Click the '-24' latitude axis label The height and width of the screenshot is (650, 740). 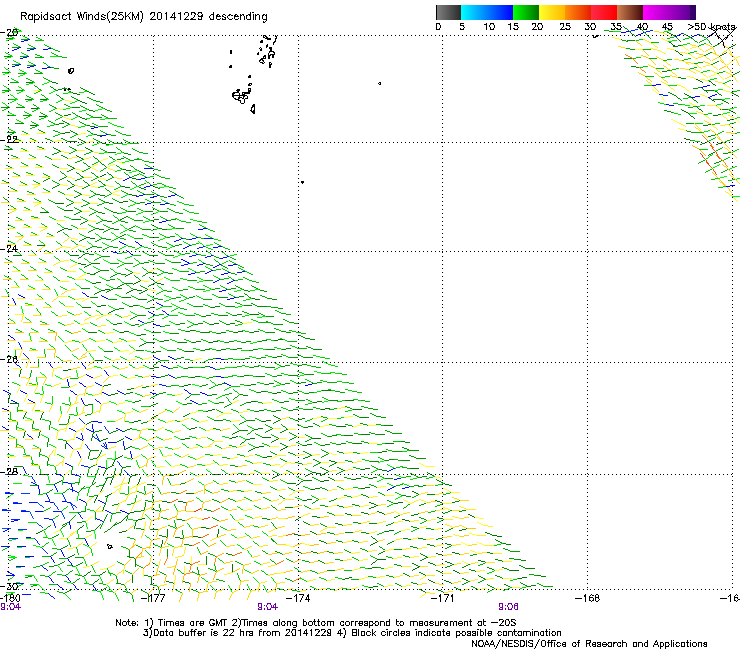click(x=9, y=248)
